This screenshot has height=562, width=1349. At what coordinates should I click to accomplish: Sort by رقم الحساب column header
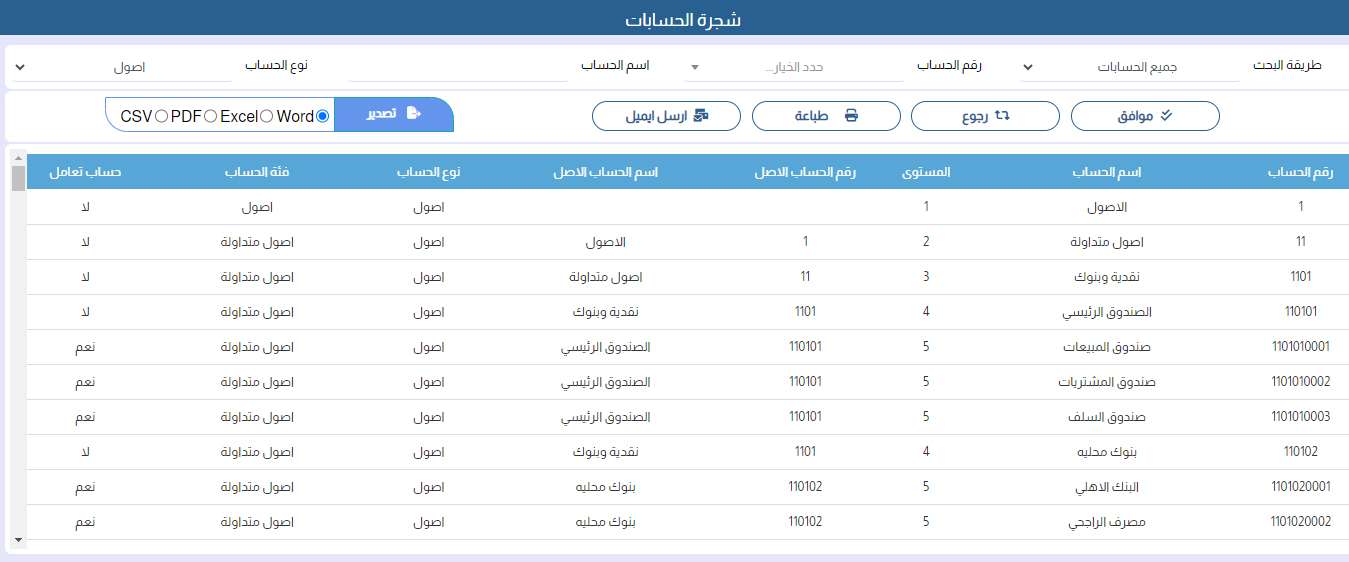point(1300,172)
